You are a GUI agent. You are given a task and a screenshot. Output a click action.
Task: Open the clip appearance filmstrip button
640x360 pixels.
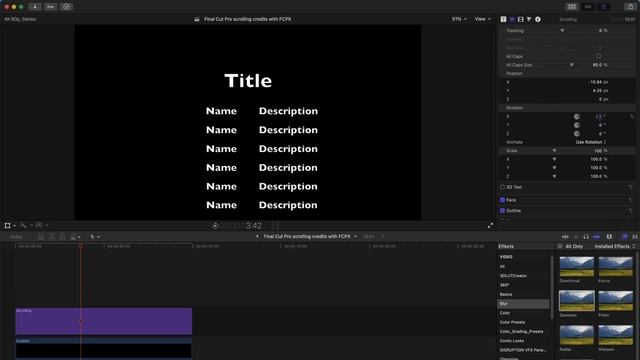coord(609,236)
